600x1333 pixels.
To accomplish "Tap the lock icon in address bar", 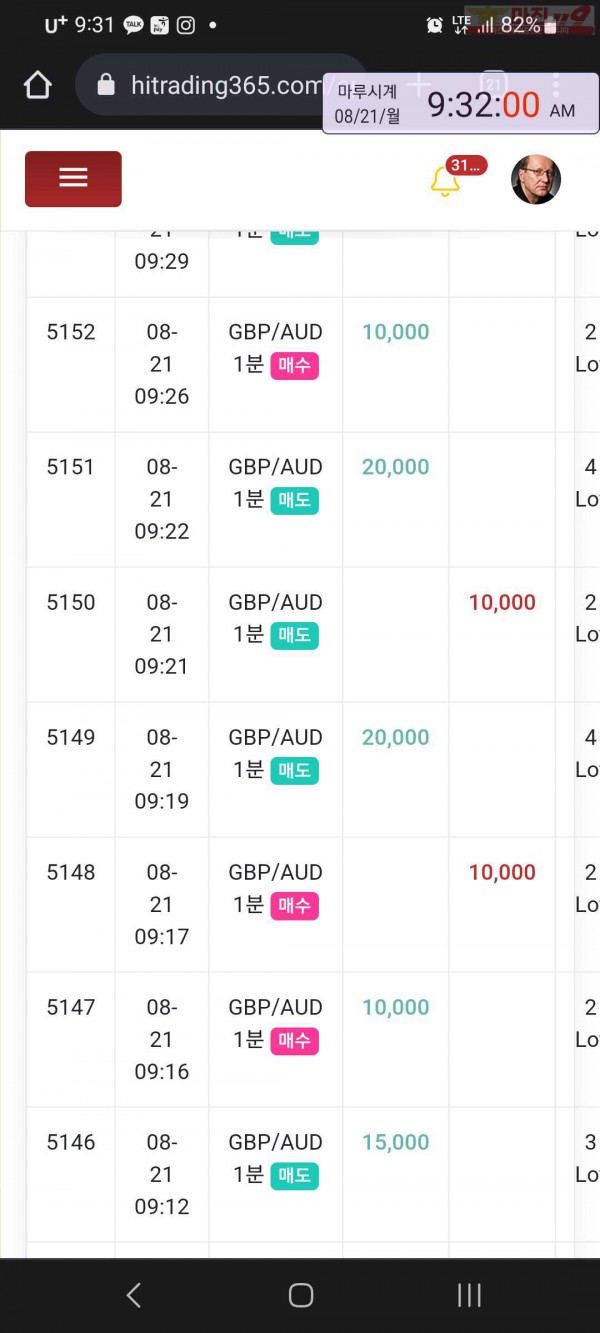I will pos(106,86).
